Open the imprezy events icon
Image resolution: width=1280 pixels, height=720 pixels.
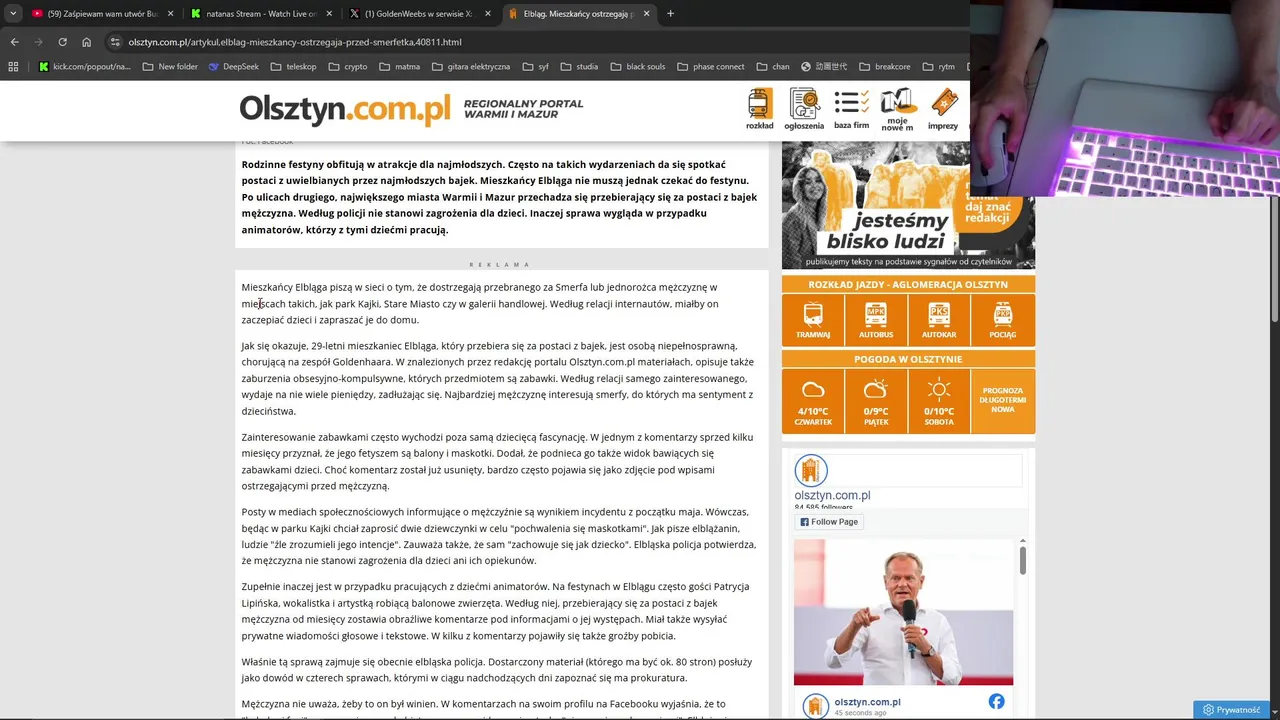[x=943, y=109]
